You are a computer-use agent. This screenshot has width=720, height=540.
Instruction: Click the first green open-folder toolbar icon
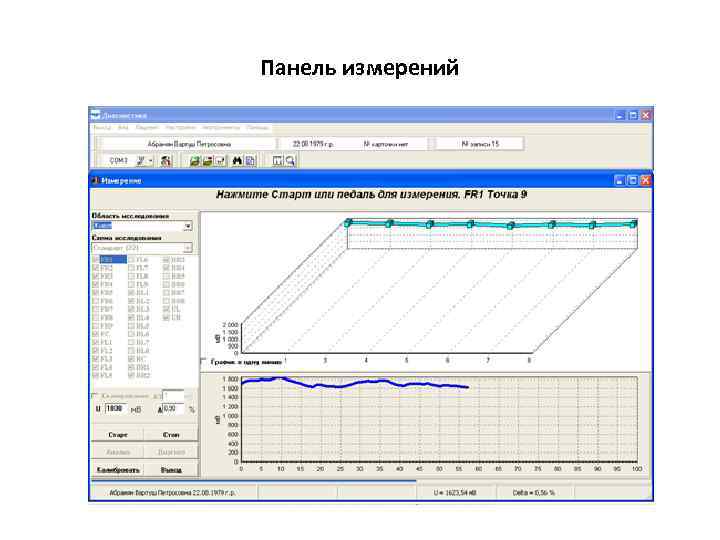[195, 161]
